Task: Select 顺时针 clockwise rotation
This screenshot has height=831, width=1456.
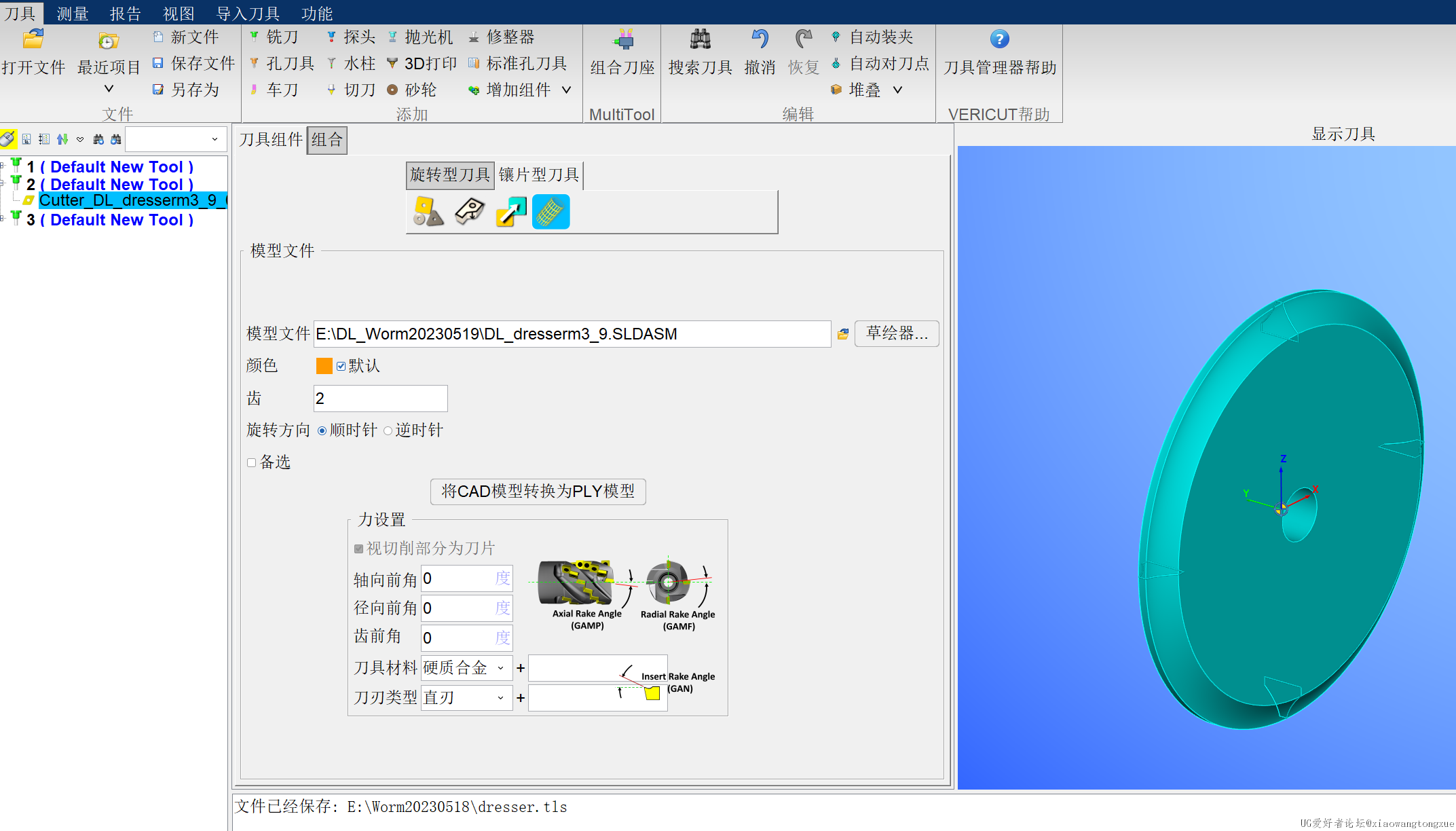Action: click(322, 430)
